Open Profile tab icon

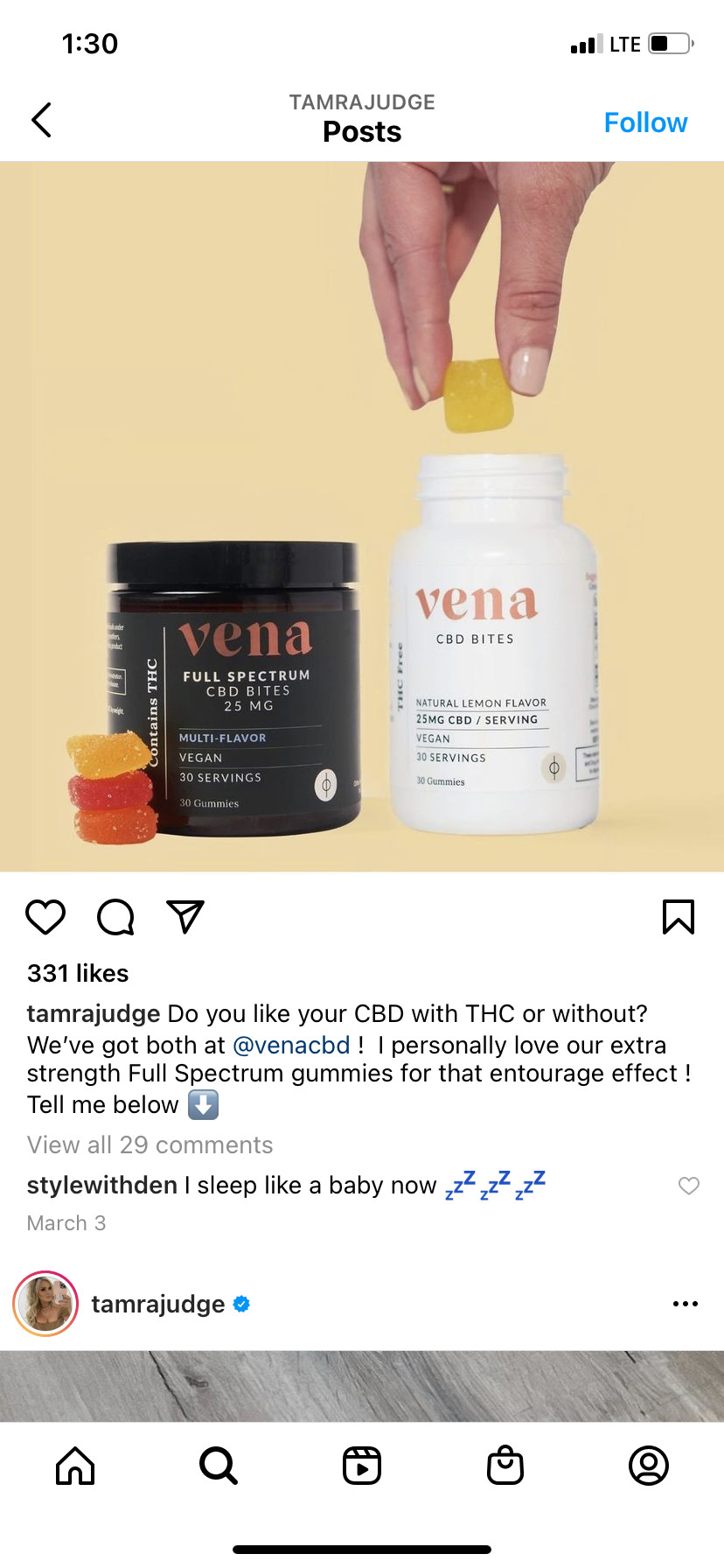point(649,1466)
